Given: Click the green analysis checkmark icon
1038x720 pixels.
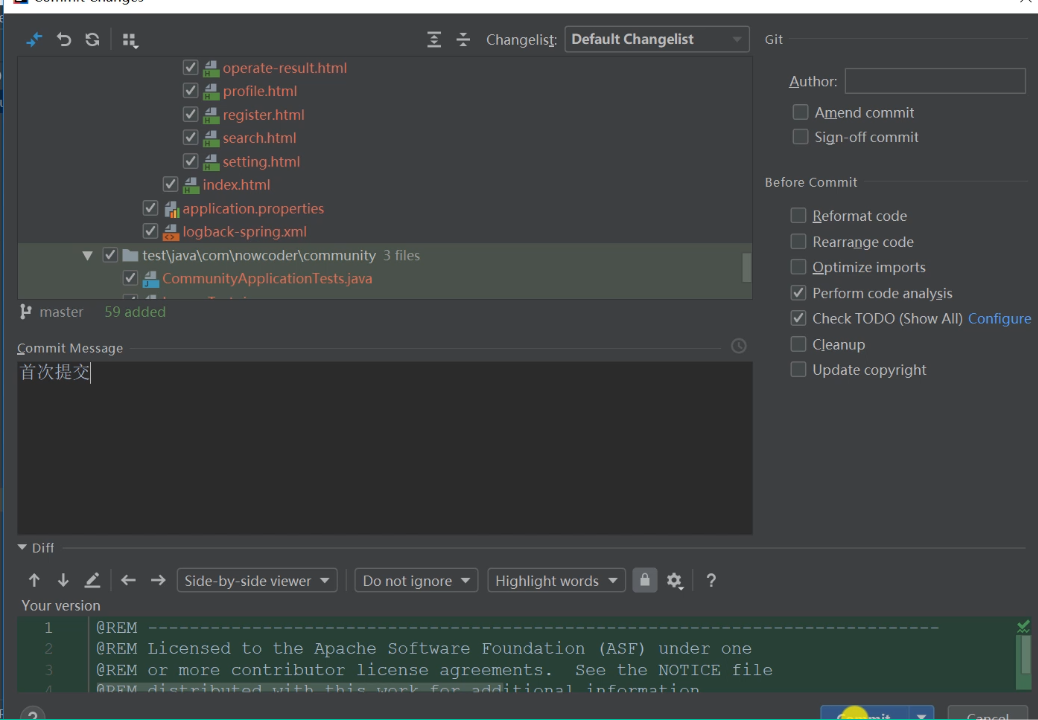Looking at the screenshot, I should [x=1023, y=626].
